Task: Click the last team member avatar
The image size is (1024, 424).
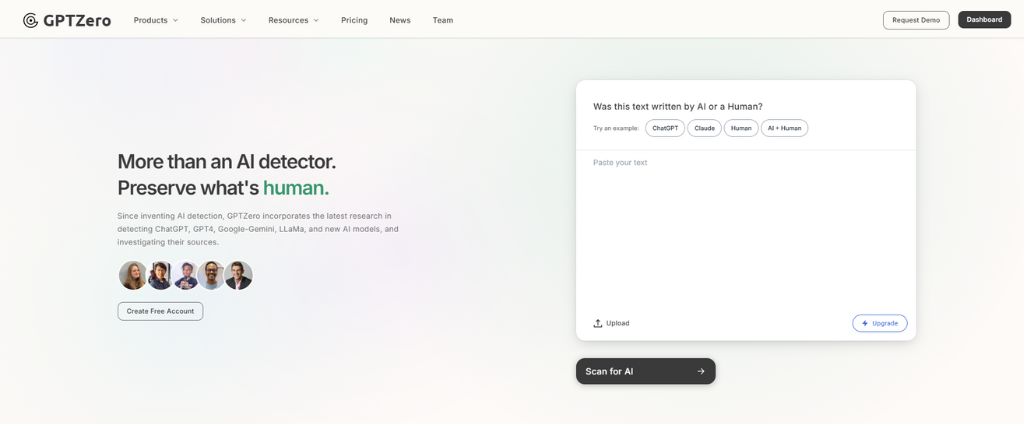Action: [x=239, y=275]
